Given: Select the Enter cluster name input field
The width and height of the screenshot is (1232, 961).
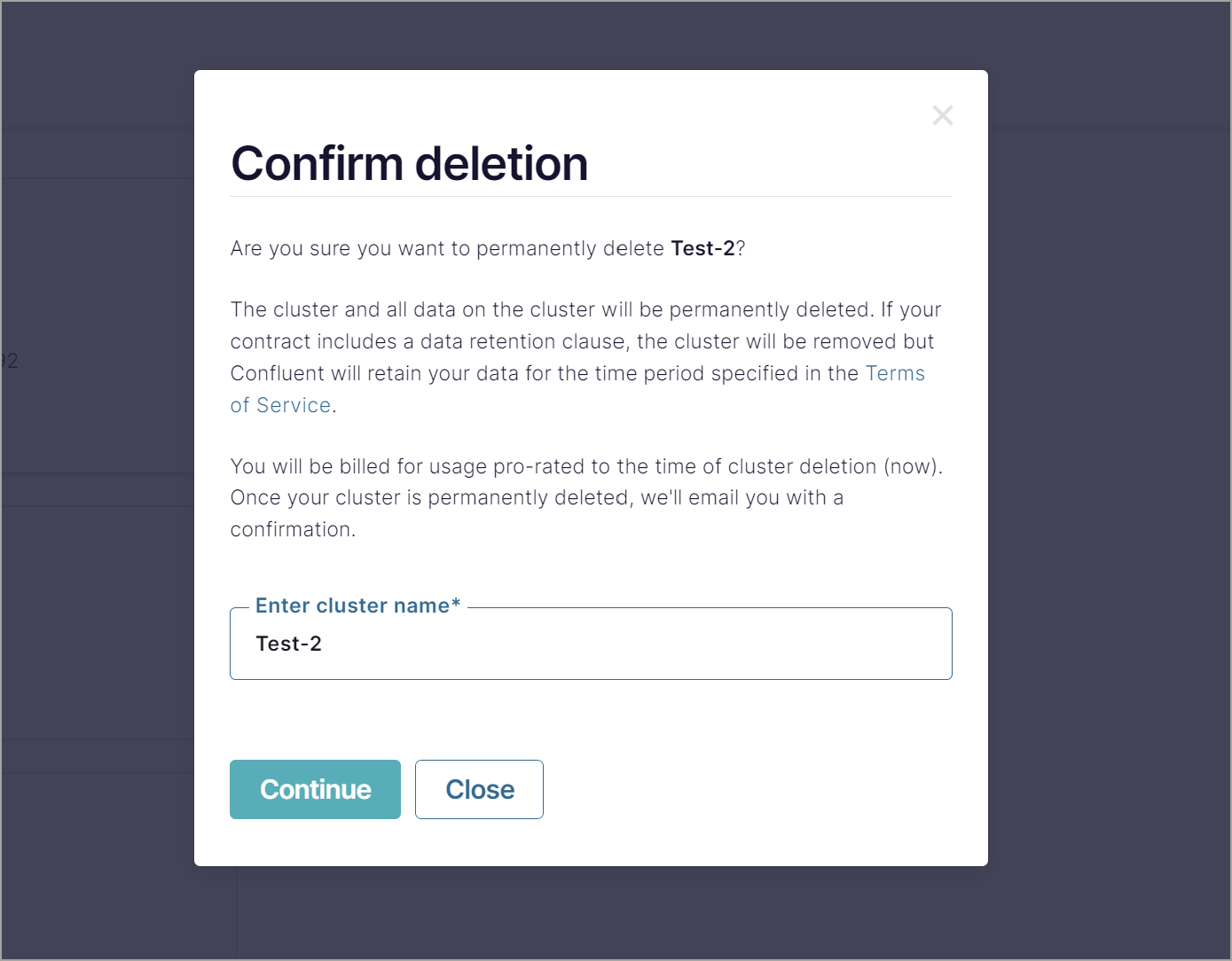Looking at the screenshot, I should tap(591, 644).
